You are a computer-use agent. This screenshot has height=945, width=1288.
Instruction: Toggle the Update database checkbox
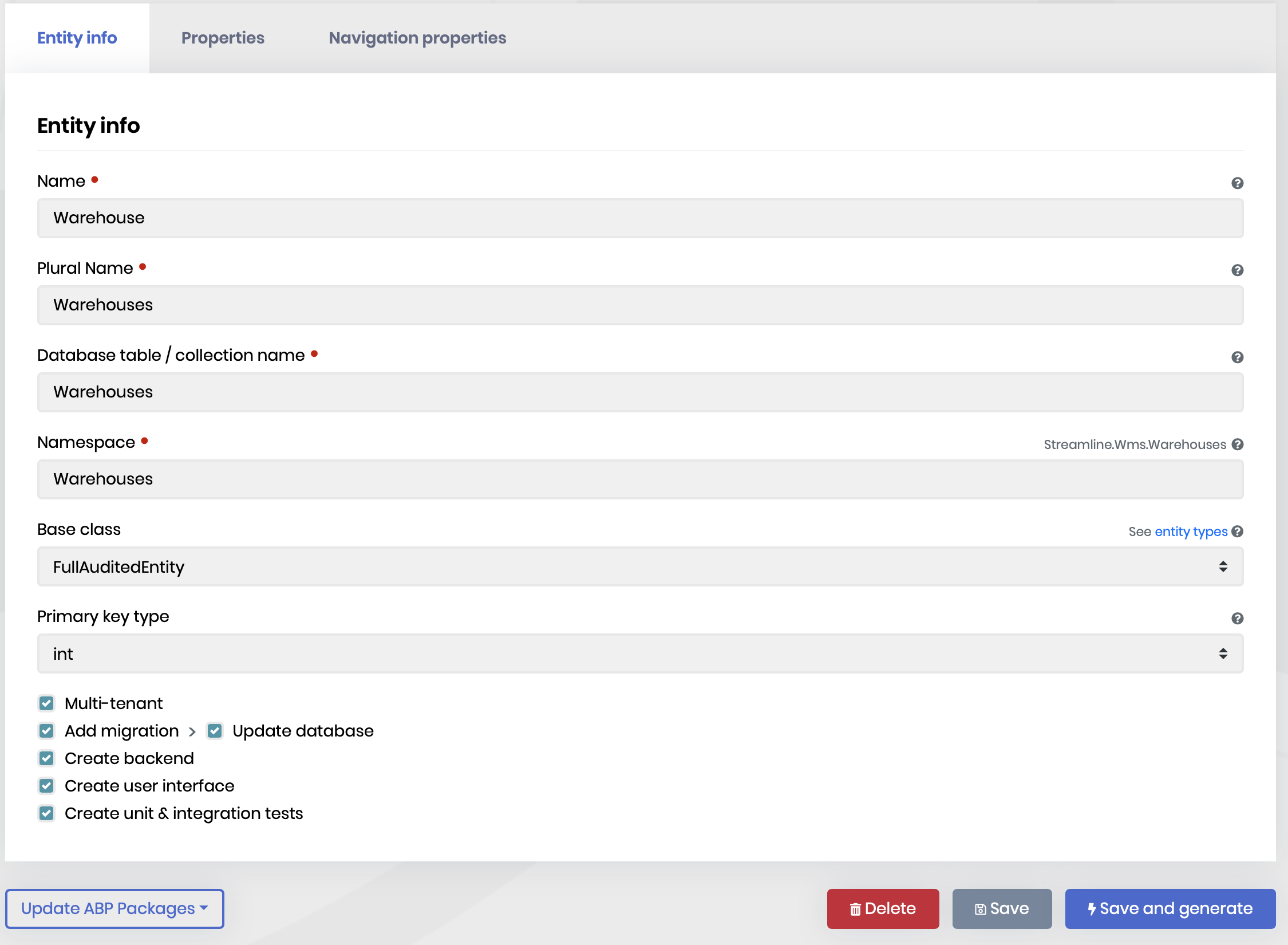click(215, 731)
